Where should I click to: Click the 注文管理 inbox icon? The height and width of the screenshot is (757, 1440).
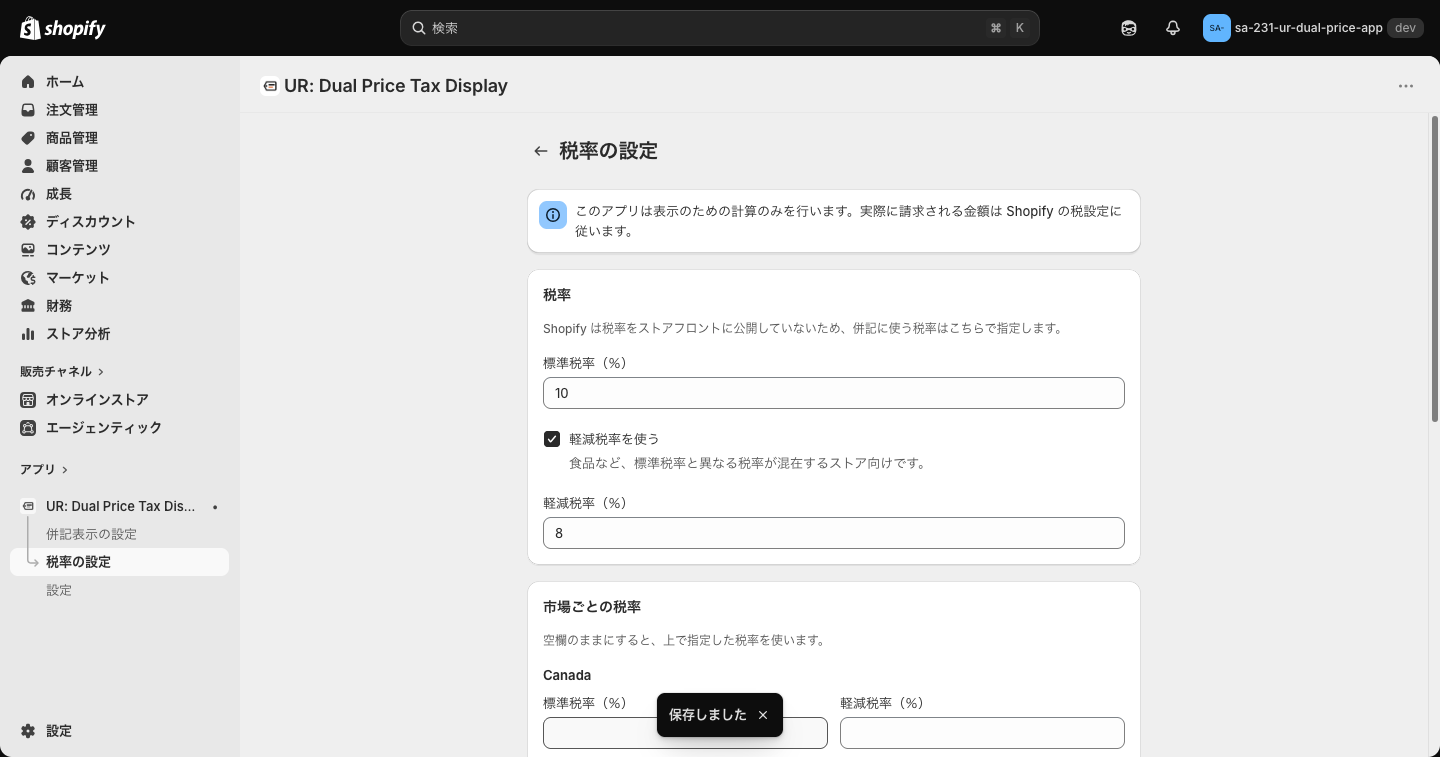pyautogui.click(x=28, y=110)
